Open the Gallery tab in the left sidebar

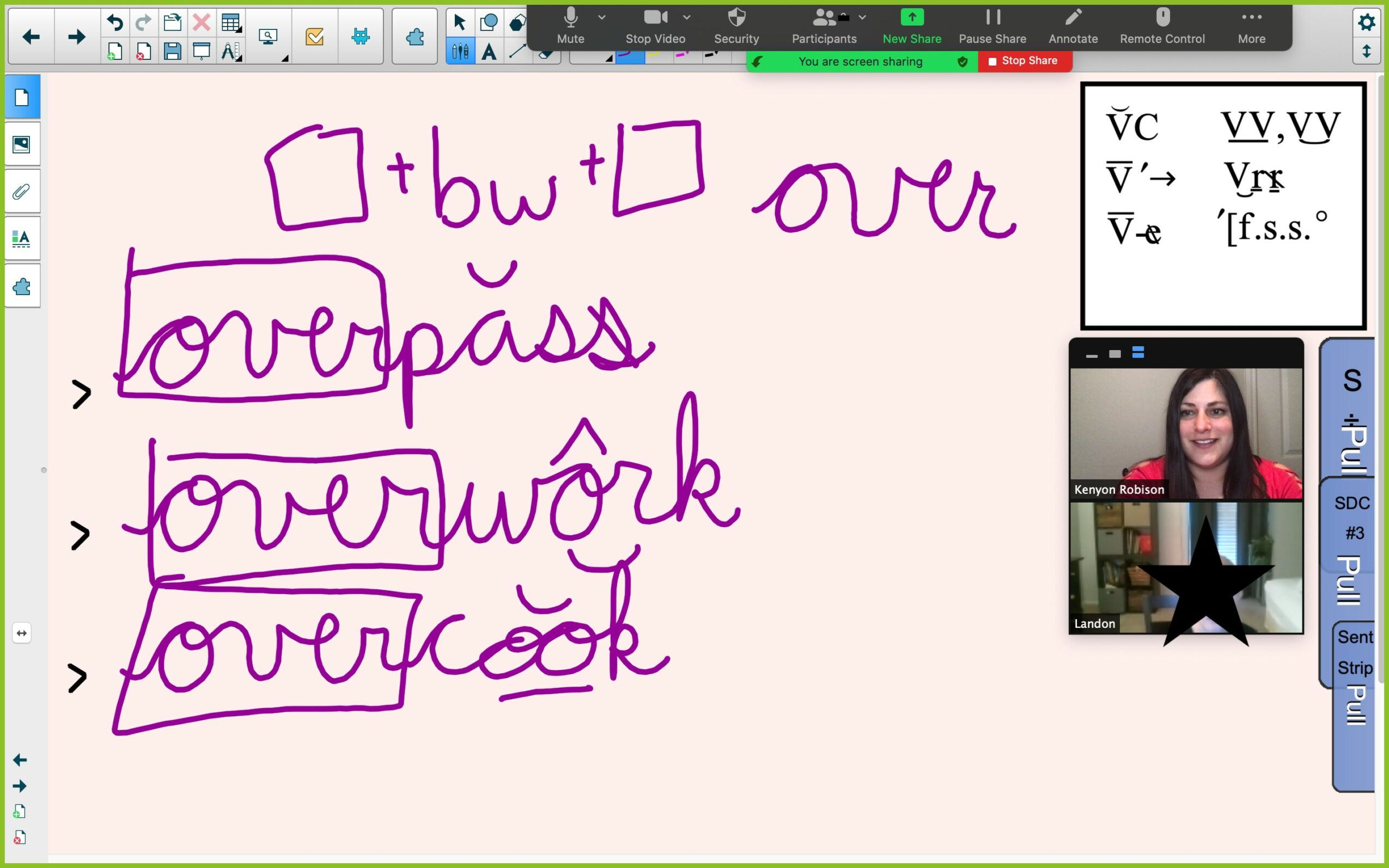(22, 145)
